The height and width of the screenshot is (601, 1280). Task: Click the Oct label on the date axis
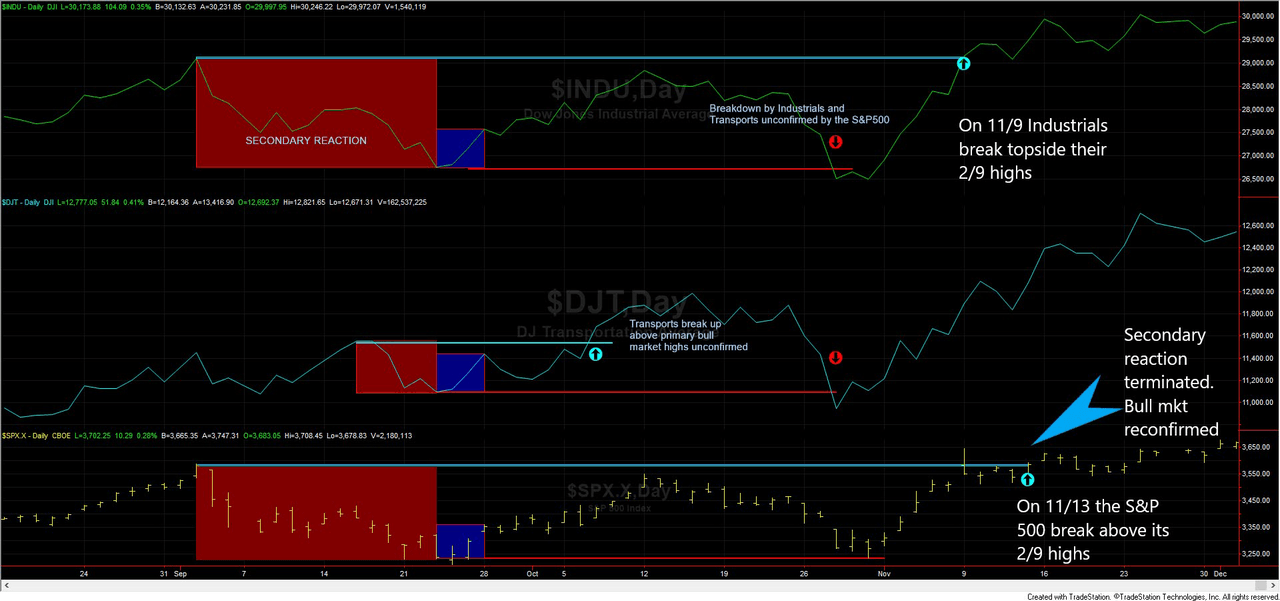533,574
